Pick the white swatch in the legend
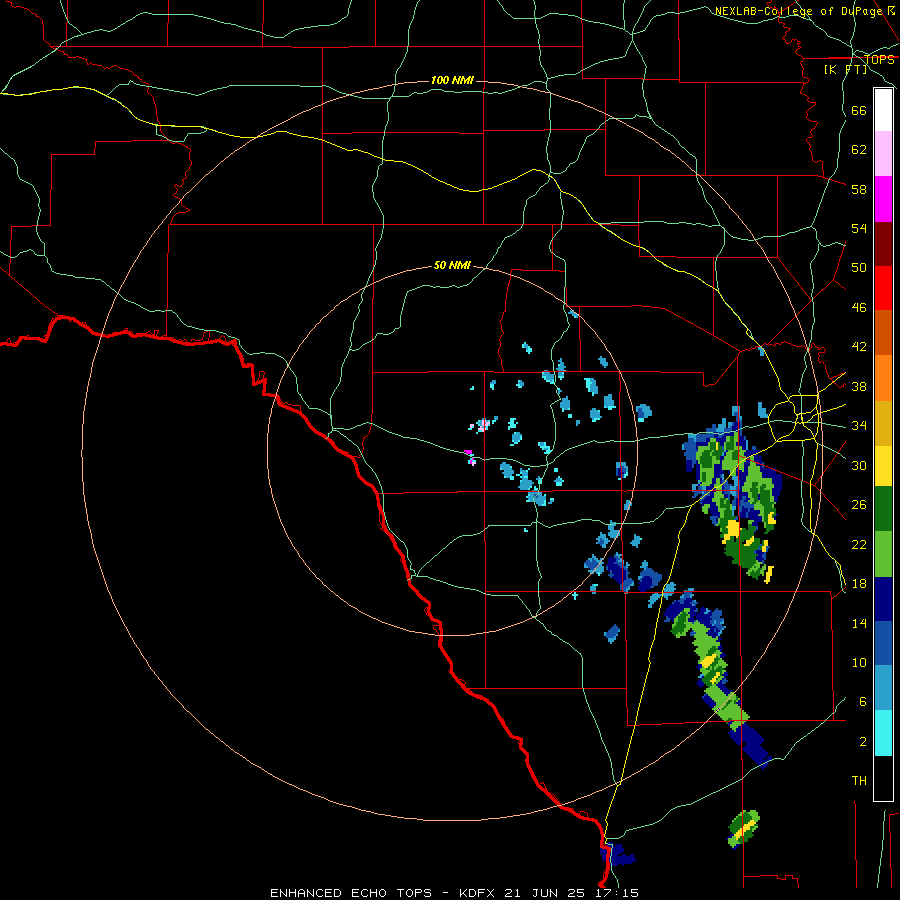 tap(883, 110)
